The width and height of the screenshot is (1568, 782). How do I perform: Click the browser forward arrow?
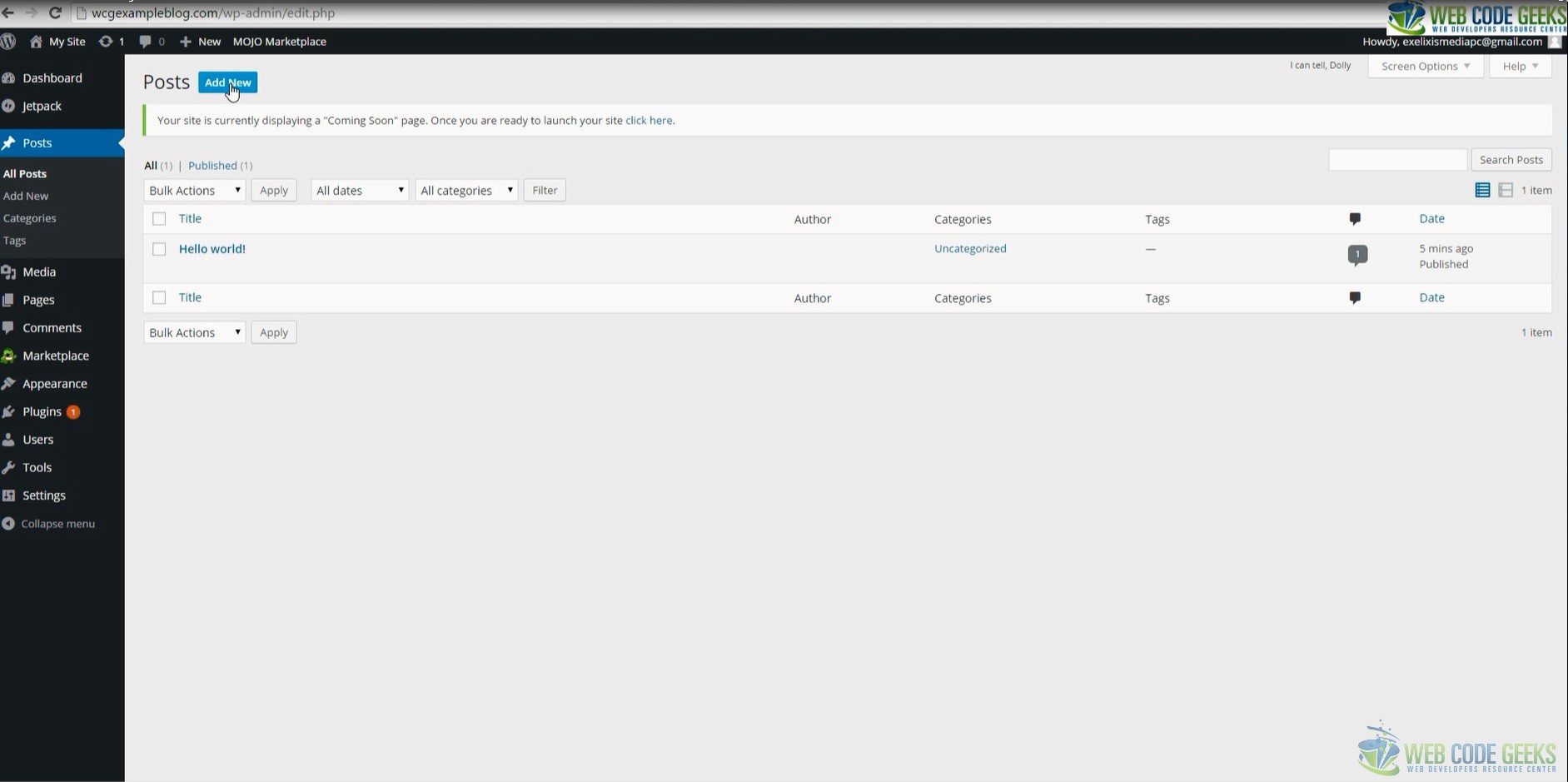click(32, 12)
